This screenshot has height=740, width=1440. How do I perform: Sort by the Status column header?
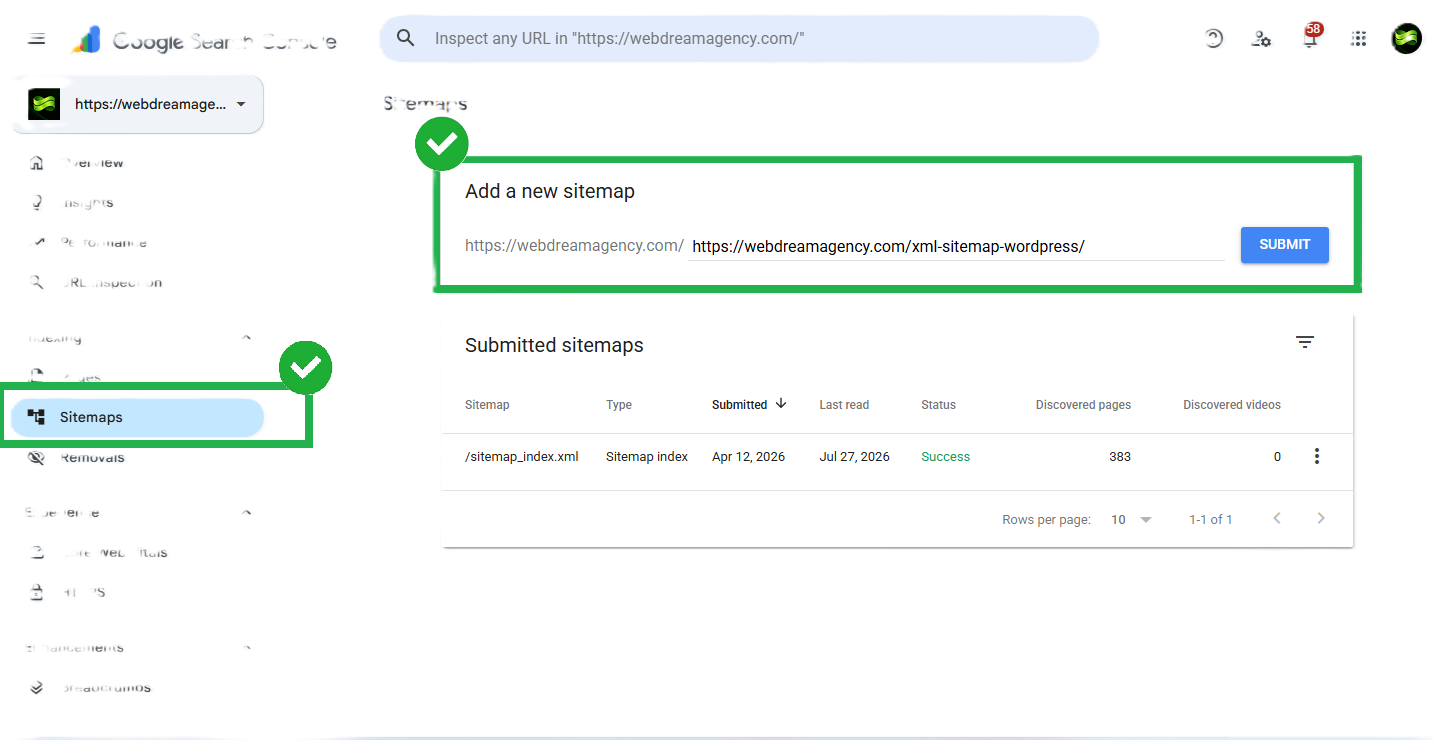(938, 405)
